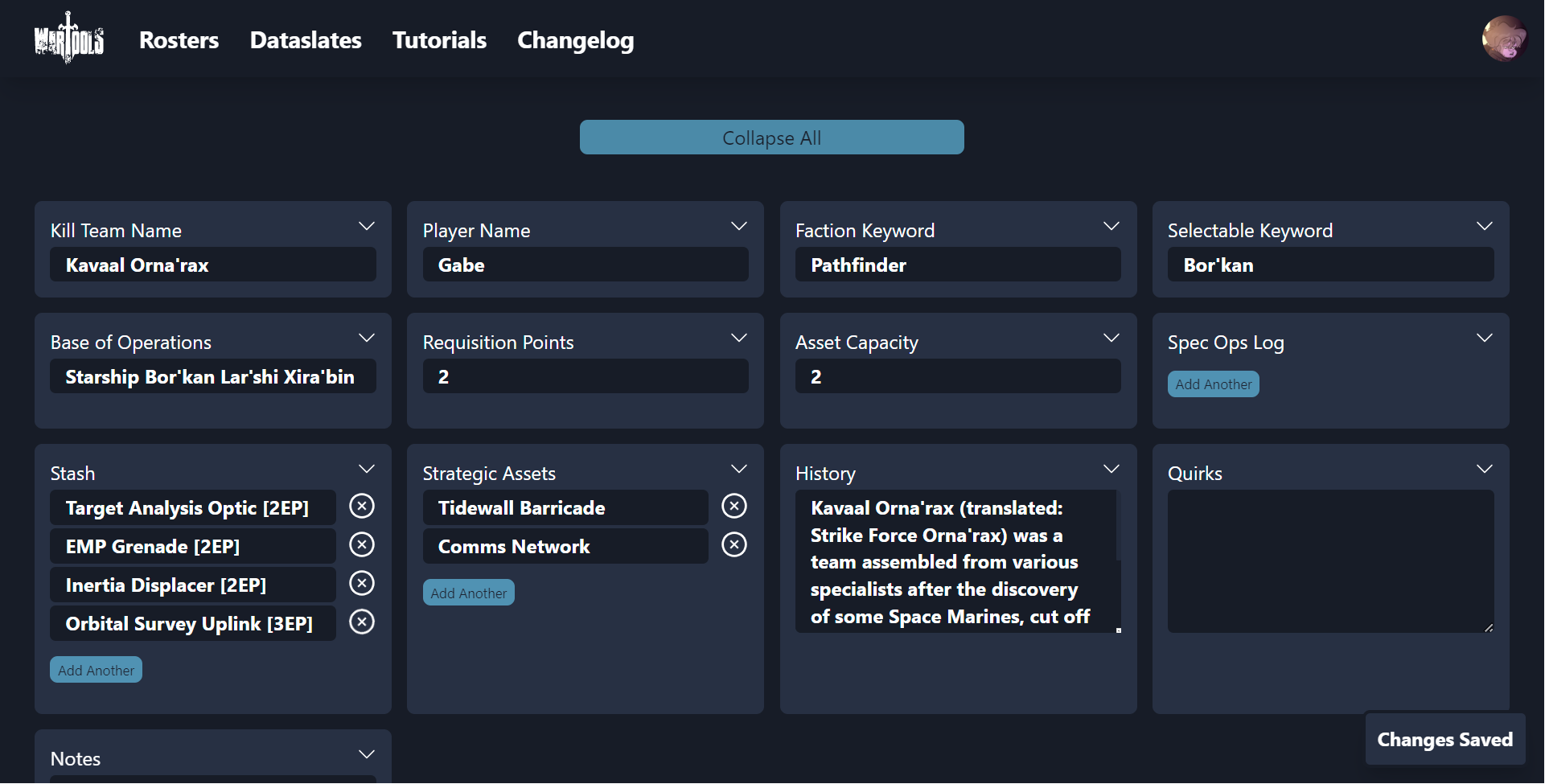Click into the Requisition Points value field

(586, 376)
